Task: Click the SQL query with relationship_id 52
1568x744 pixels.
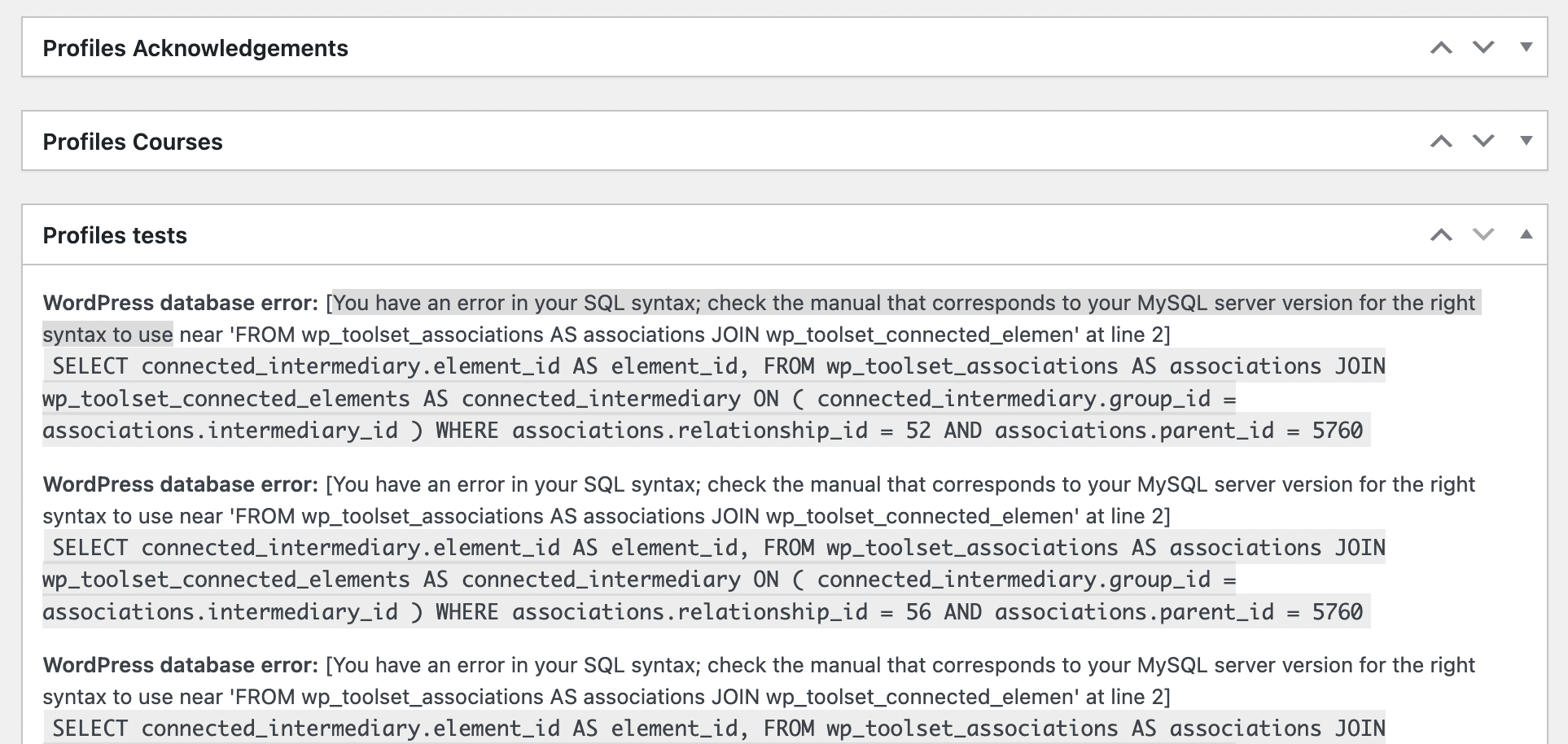Action: point(700,399)
